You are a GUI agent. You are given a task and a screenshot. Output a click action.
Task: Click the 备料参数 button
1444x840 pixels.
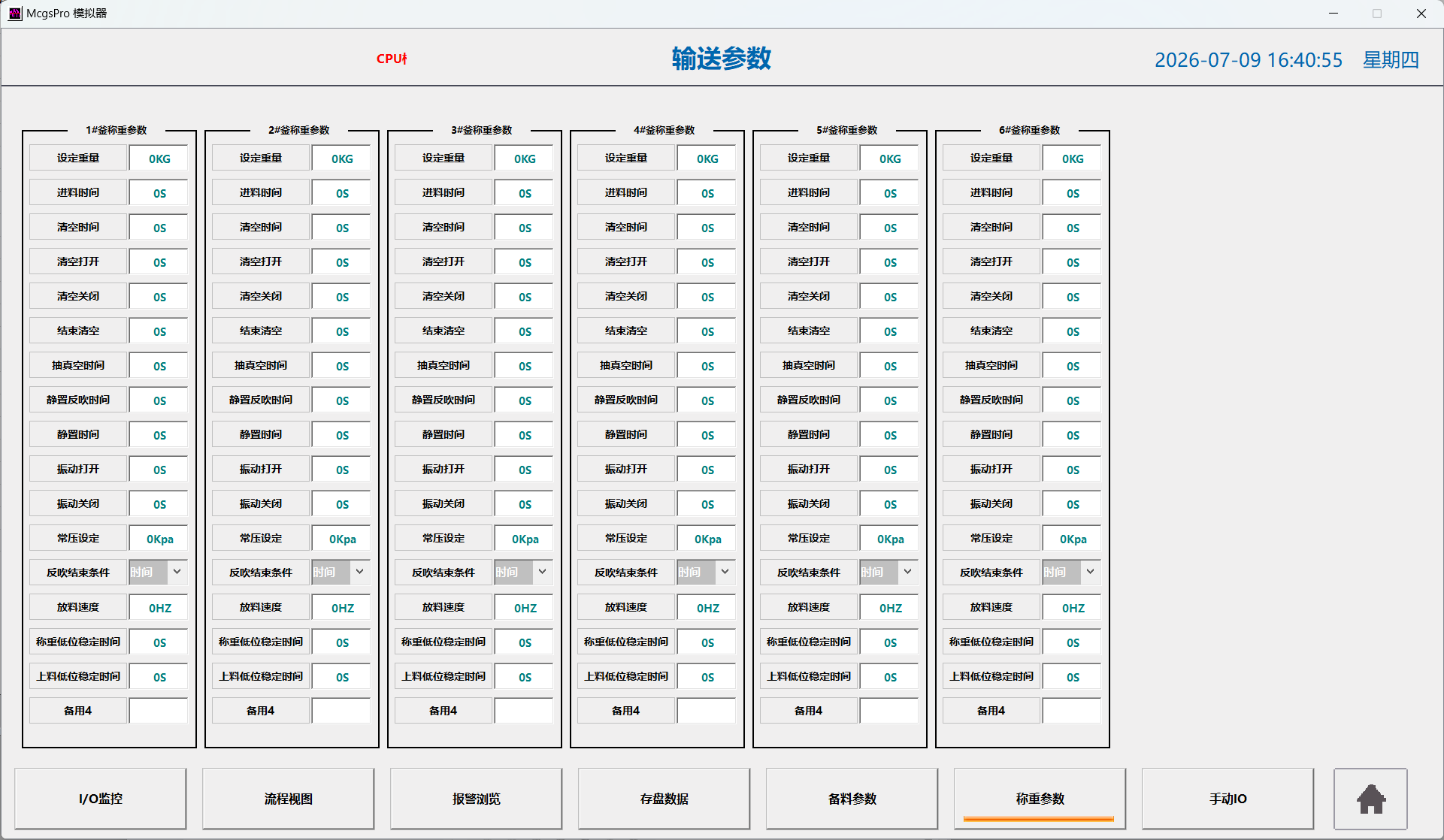tap(852, 799)
